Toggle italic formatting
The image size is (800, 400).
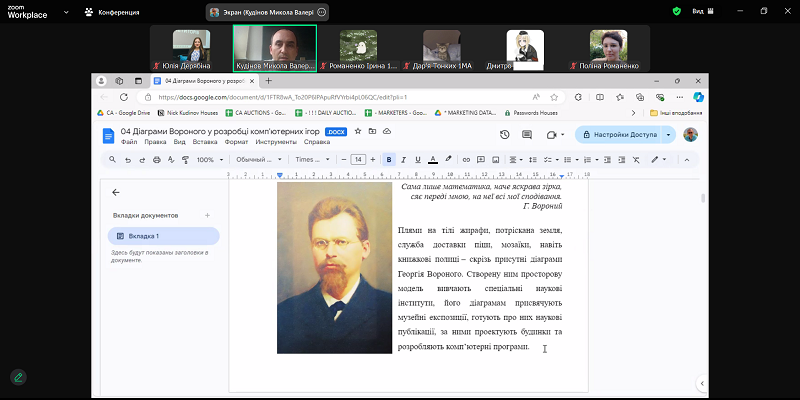click(404, 160)
